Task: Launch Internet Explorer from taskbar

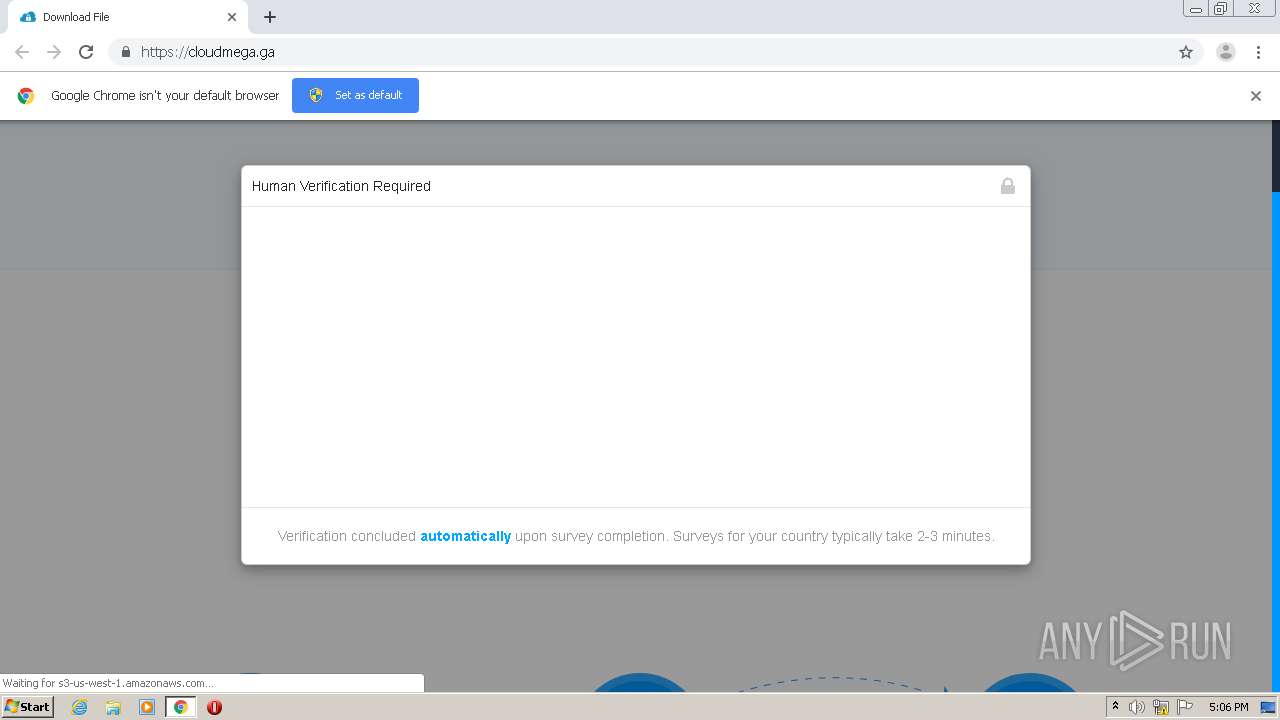Action: (x=79, y=707)
